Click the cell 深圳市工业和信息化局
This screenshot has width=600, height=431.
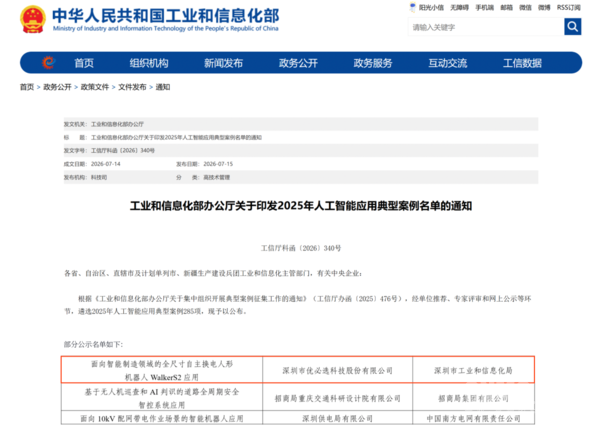(x=473, y=370)
